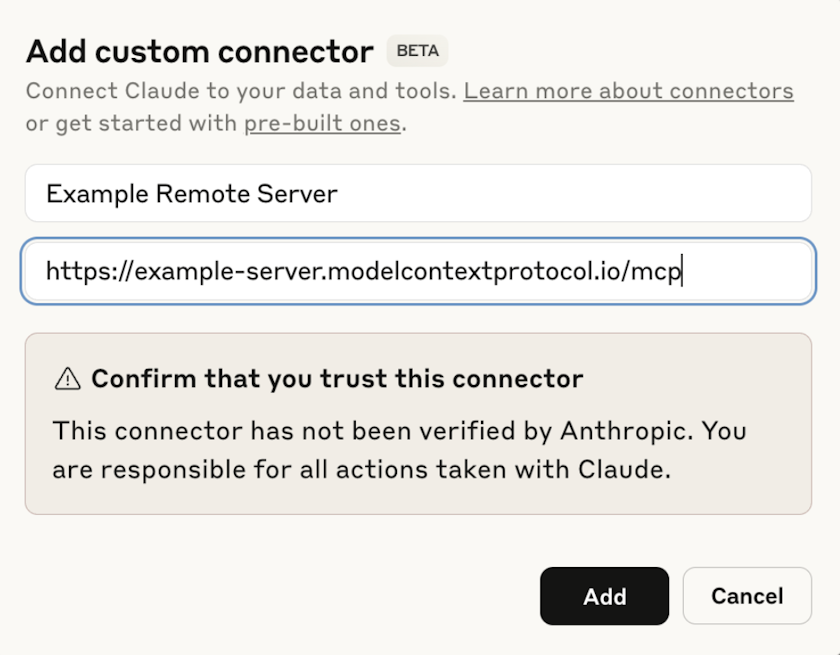Click the URL starting with https://example-server

pyautogui.click(x=362, y=270)
